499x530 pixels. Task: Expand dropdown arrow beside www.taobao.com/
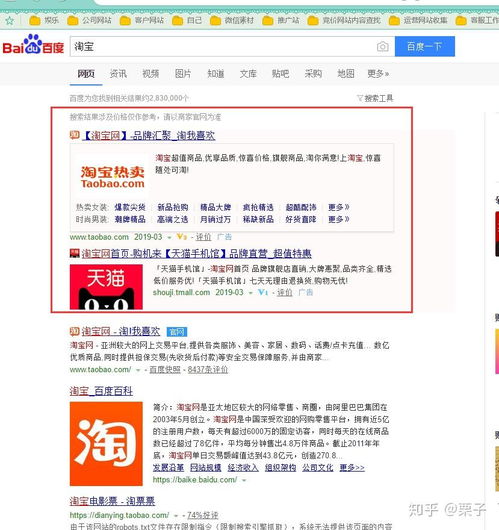[138, 370]
